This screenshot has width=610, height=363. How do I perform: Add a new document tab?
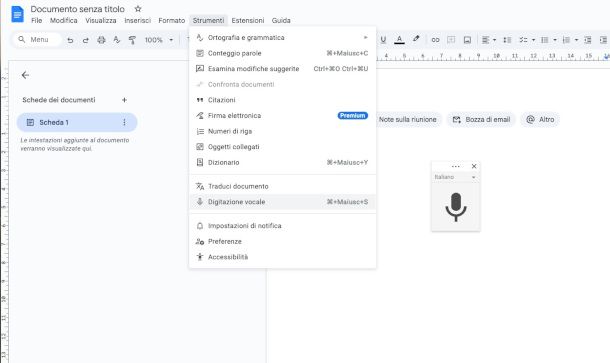click(x=124, y=100)
